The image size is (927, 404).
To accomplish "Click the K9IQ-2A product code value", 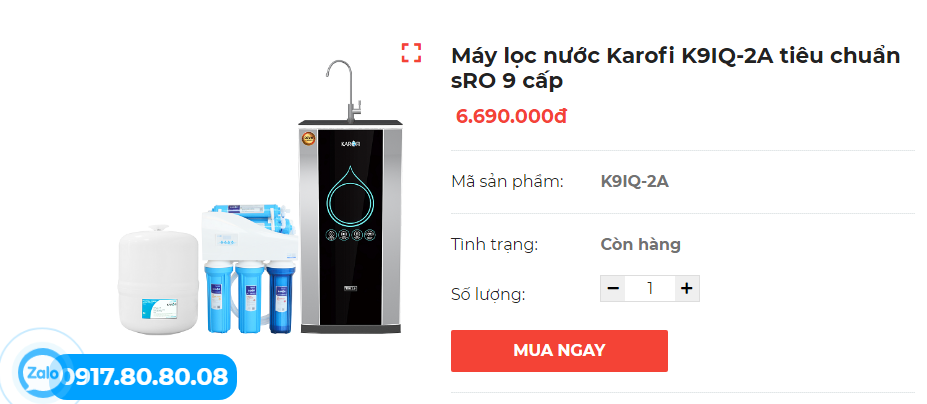I will [634, 182].
